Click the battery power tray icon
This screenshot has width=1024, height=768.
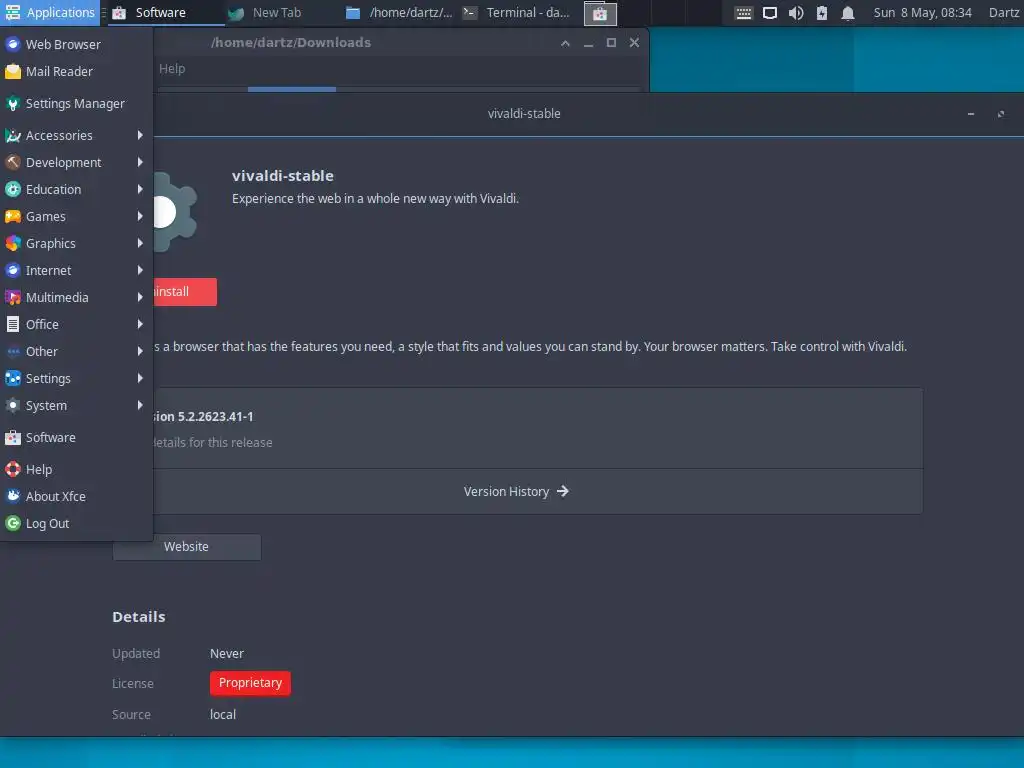coord(822,13)
